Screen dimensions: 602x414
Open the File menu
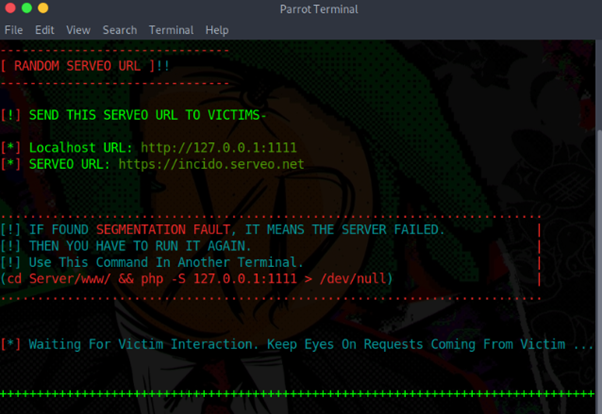(x=13, y=30)
